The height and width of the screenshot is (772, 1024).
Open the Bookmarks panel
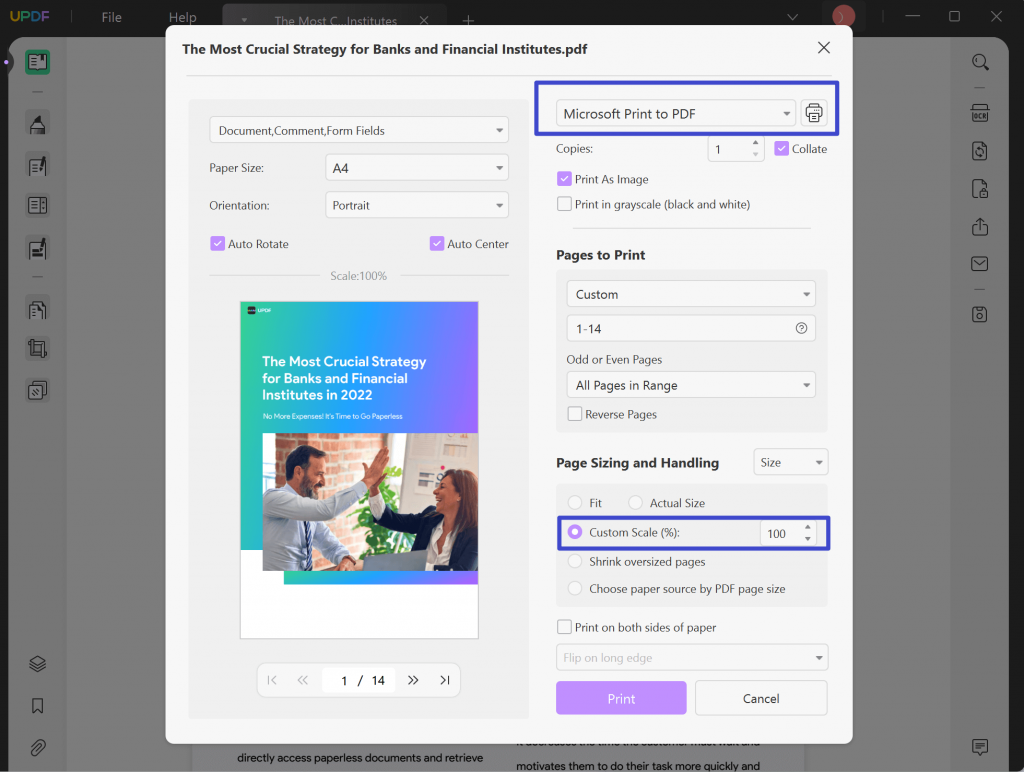point(37,705)
